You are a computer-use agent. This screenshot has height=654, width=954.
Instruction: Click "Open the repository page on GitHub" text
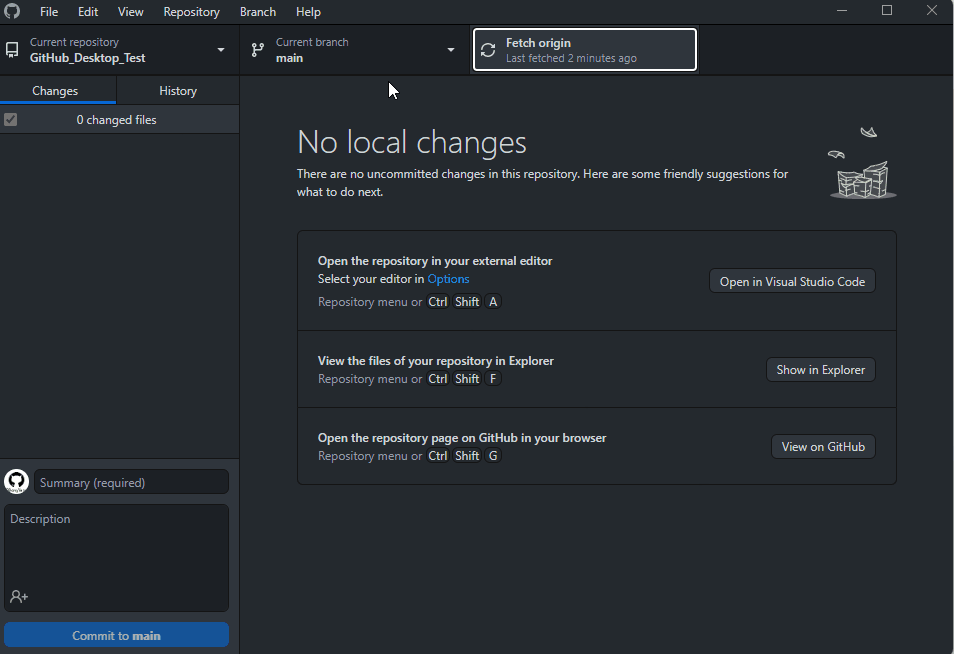tap(417, 438)
